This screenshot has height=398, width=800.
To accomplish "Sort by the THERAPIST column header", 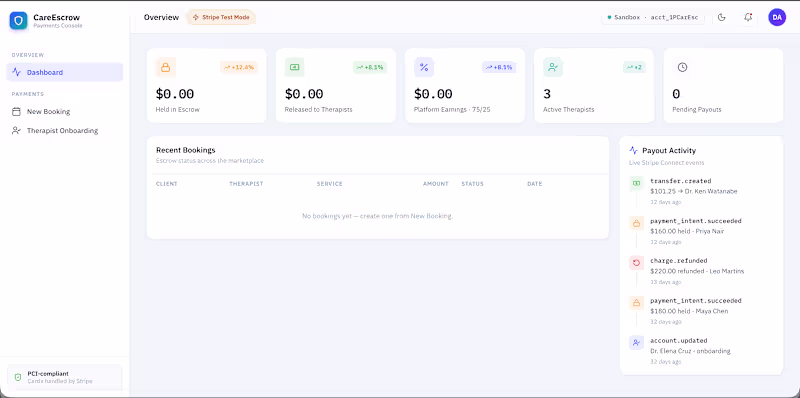I will pyautogui.click(x=246, y=184).
